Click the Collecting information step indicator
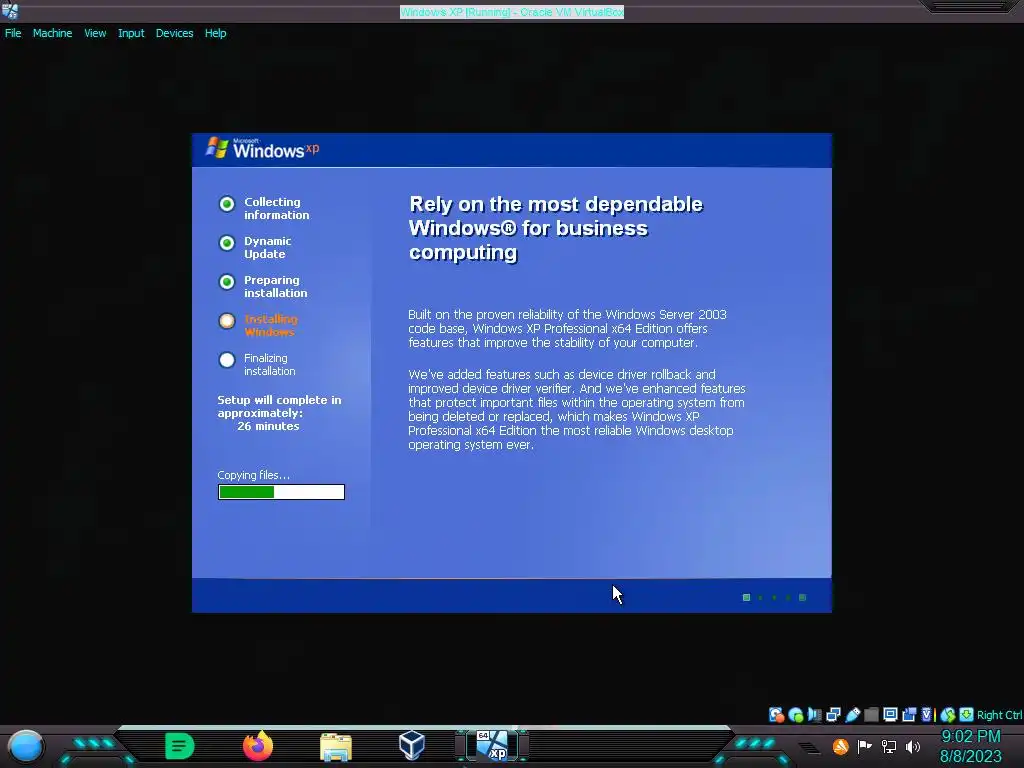Image resolution: width=1024 pixels, height=768 pixels. (227, 204)
